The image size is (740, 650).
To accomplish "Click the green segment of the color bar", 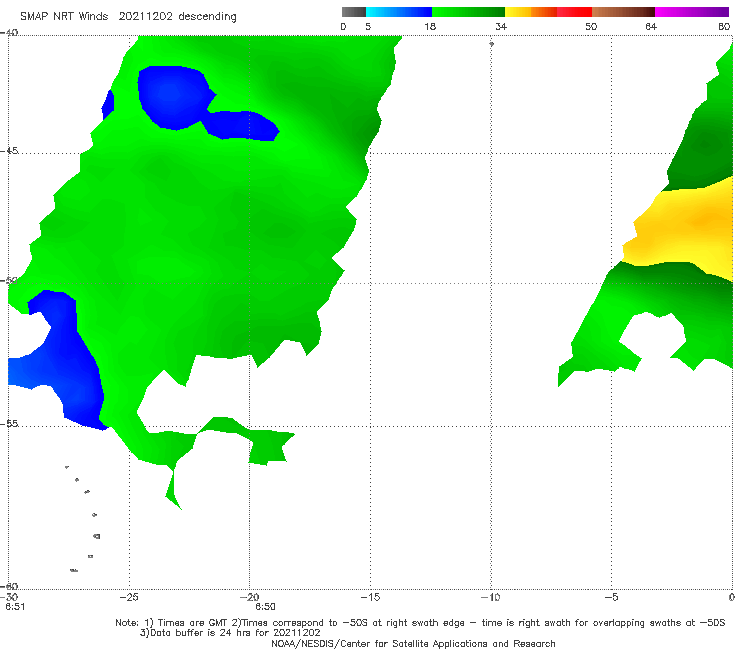I will coord(468,12).
